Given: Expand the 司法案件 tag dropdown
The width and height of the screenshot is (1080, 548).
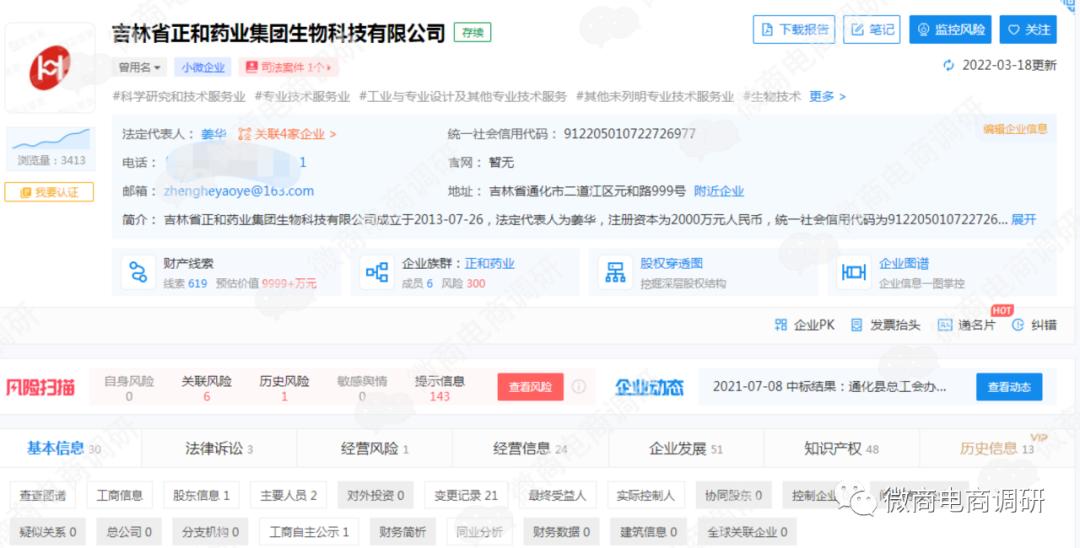Looking at the screenshot, I should point(285,67).
